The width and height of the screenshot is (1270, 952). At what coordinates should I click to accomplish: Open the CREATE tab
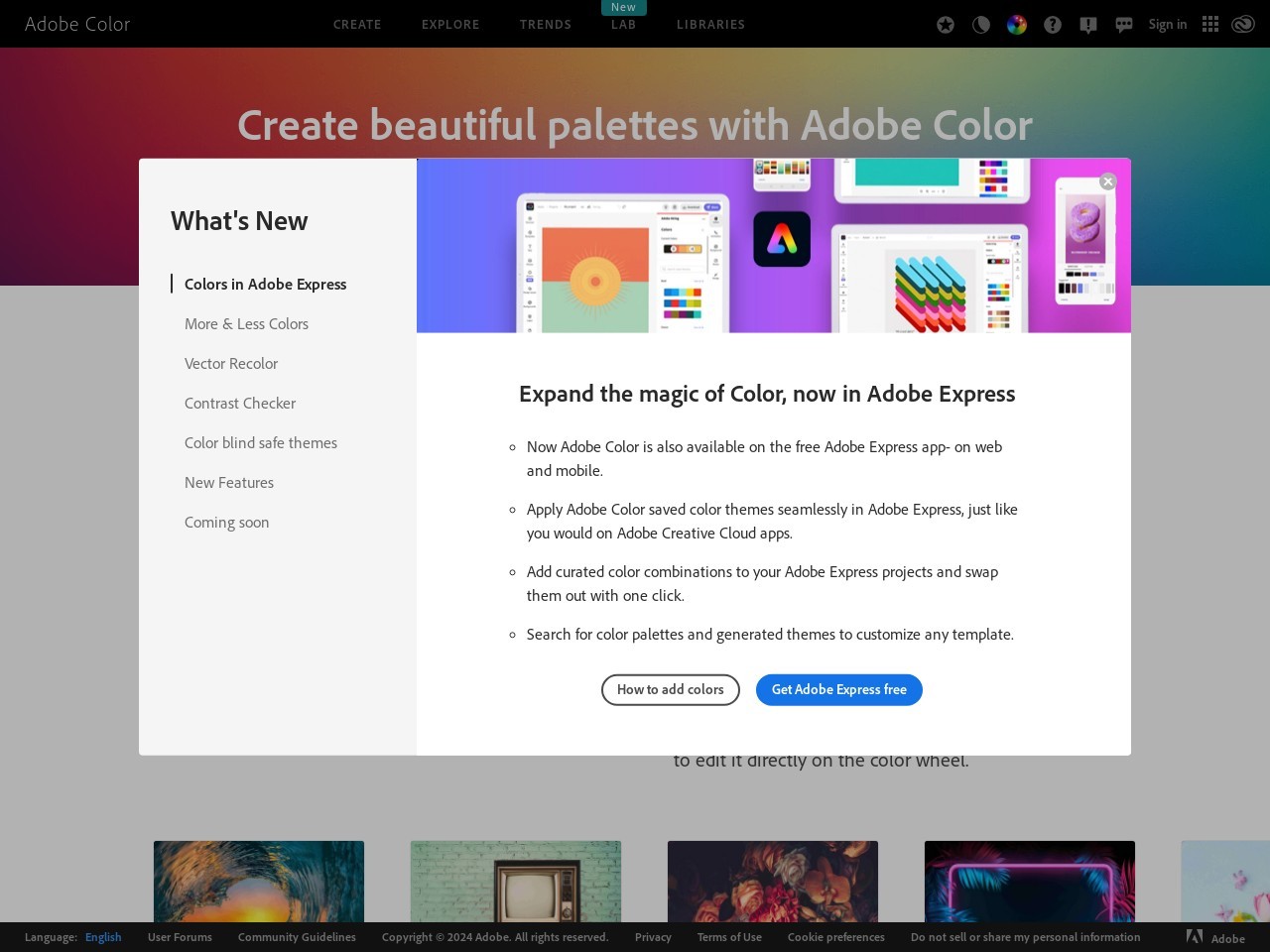click(357, 24)
